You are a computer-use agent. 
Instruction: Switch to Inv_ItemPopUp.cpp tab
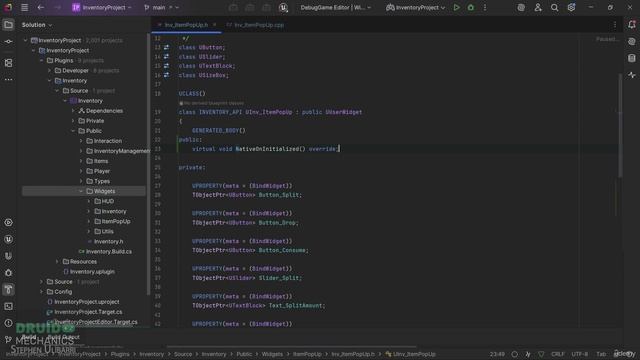point(256,25)
